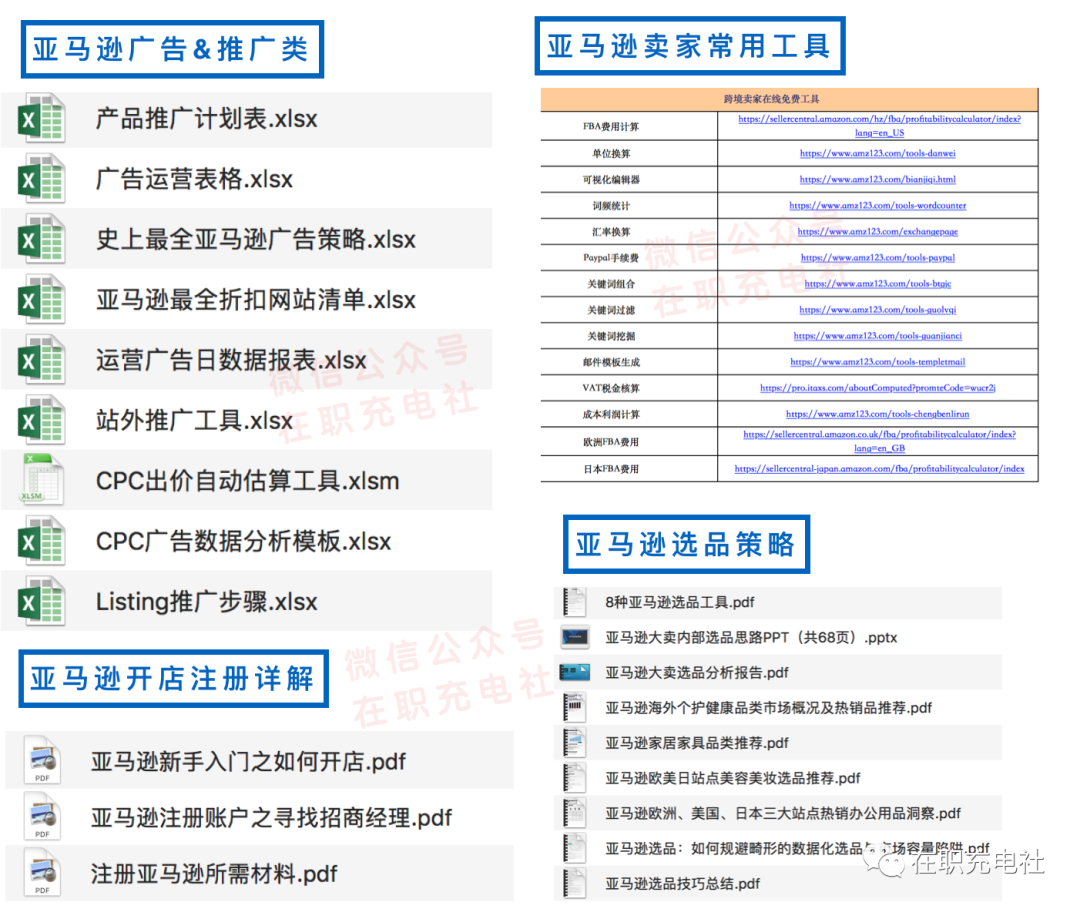Open the Excel icon next to CPC广告数据分析模板.xlsx
1080x909 pixels.
pyautogui.click(x=42, y=541)
